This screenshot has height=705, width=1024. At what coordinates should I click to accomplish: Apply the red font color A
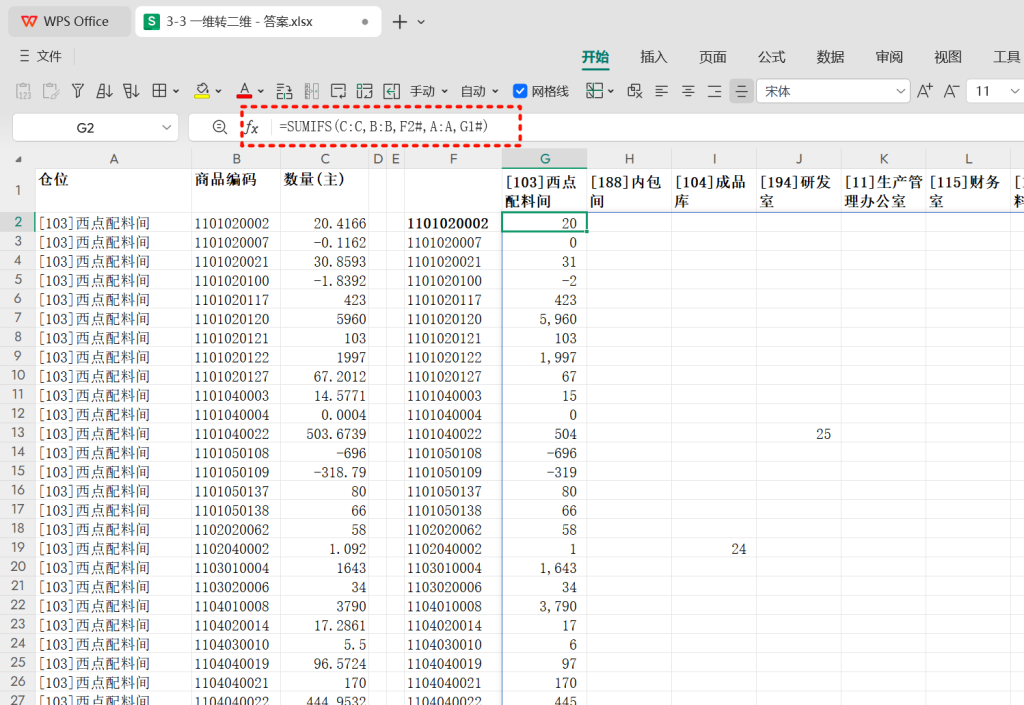click(244, 91)
